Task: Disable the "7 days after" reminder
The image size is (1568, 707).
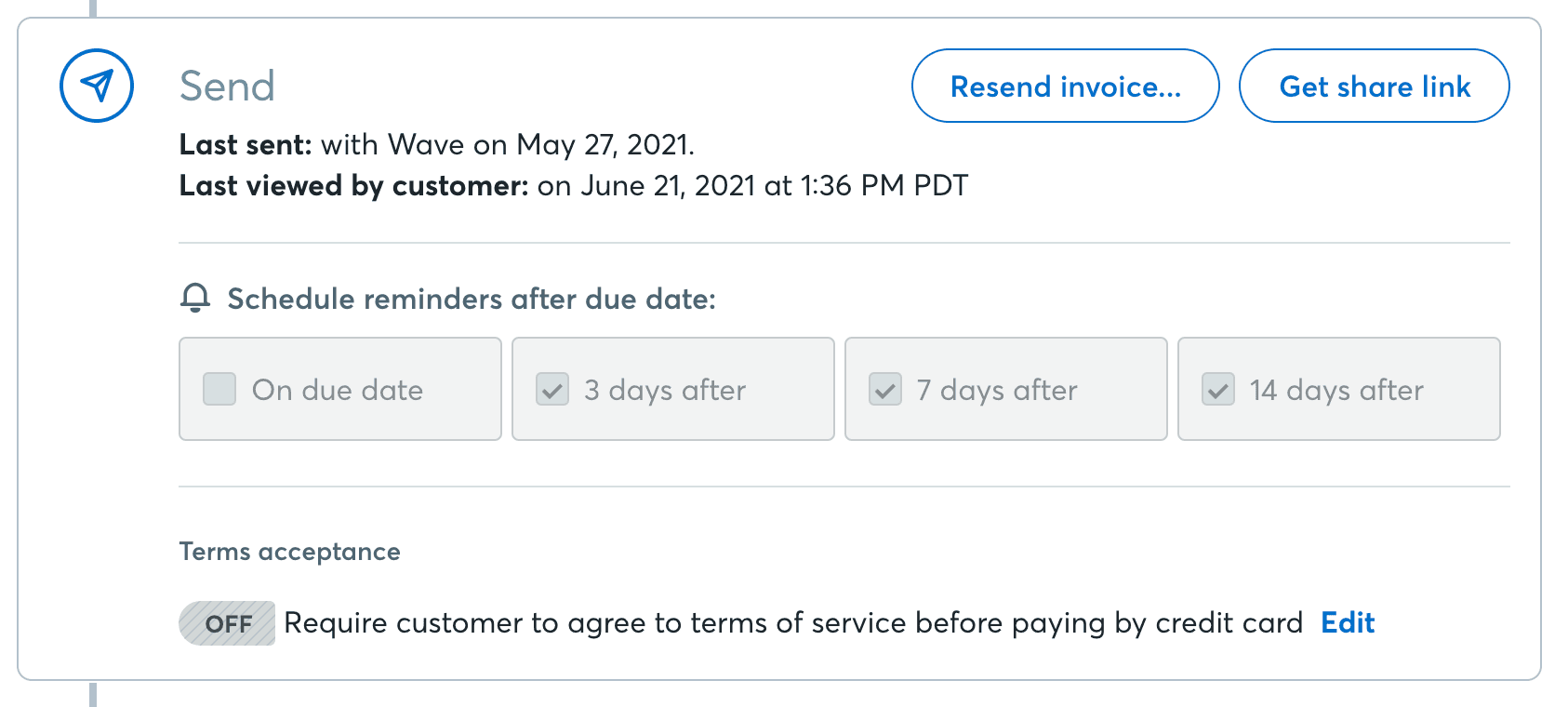Action: coord(884,390)
